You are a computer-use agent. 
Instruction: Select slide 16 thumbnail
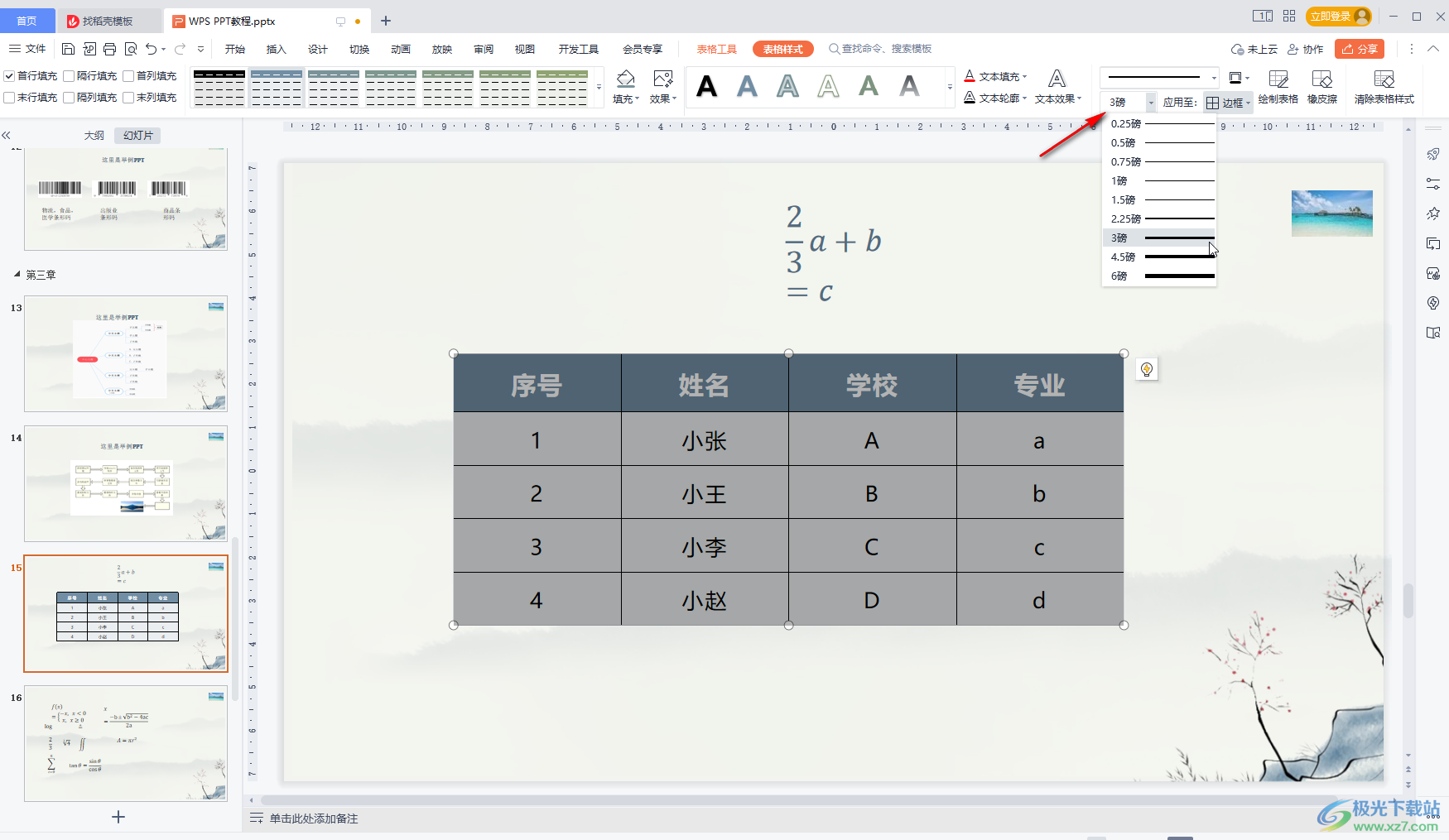pos(126,743)
